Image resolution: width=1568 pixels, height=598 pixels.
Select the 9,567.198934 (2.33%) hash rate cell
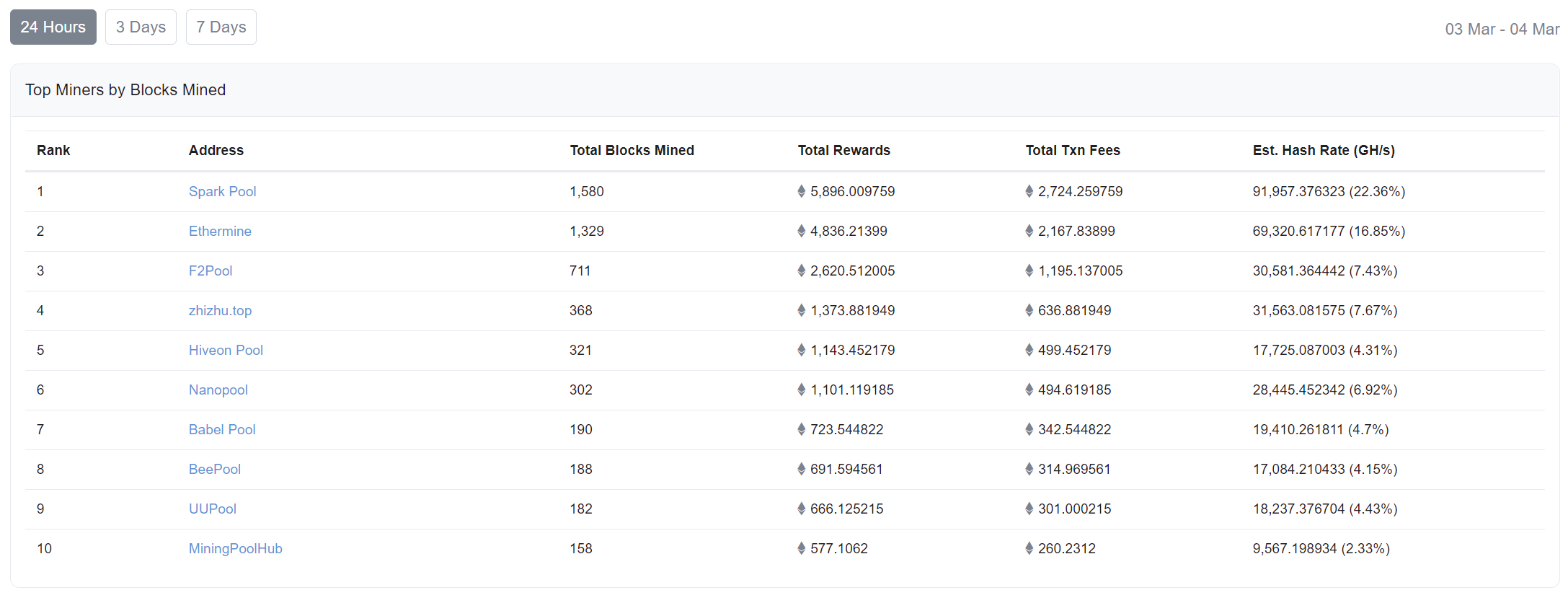click(x=1321, y=549)
